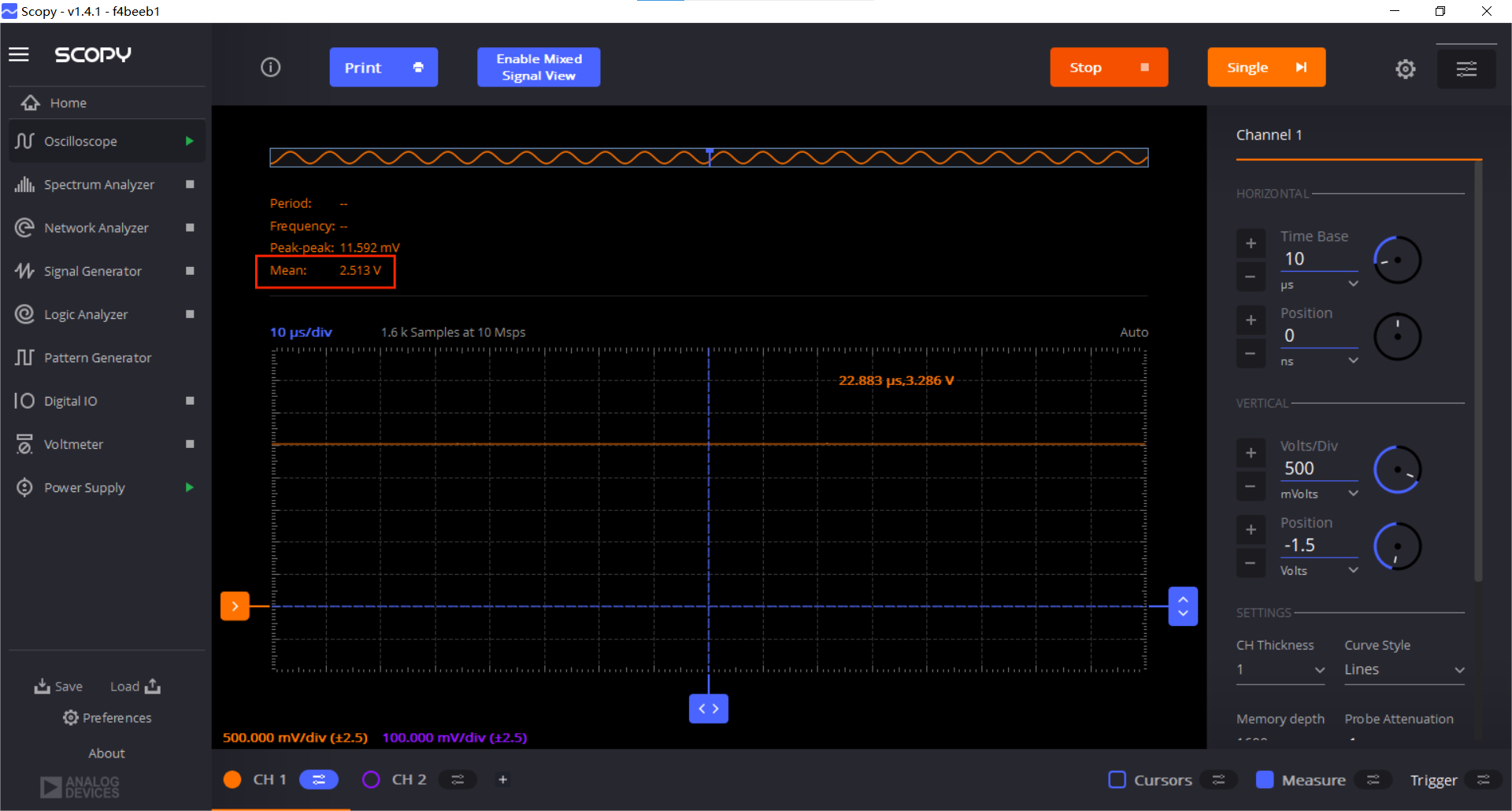1512x811 pixels.
Task: Open general settings gear icon
Action: [x=1406, y=69]
